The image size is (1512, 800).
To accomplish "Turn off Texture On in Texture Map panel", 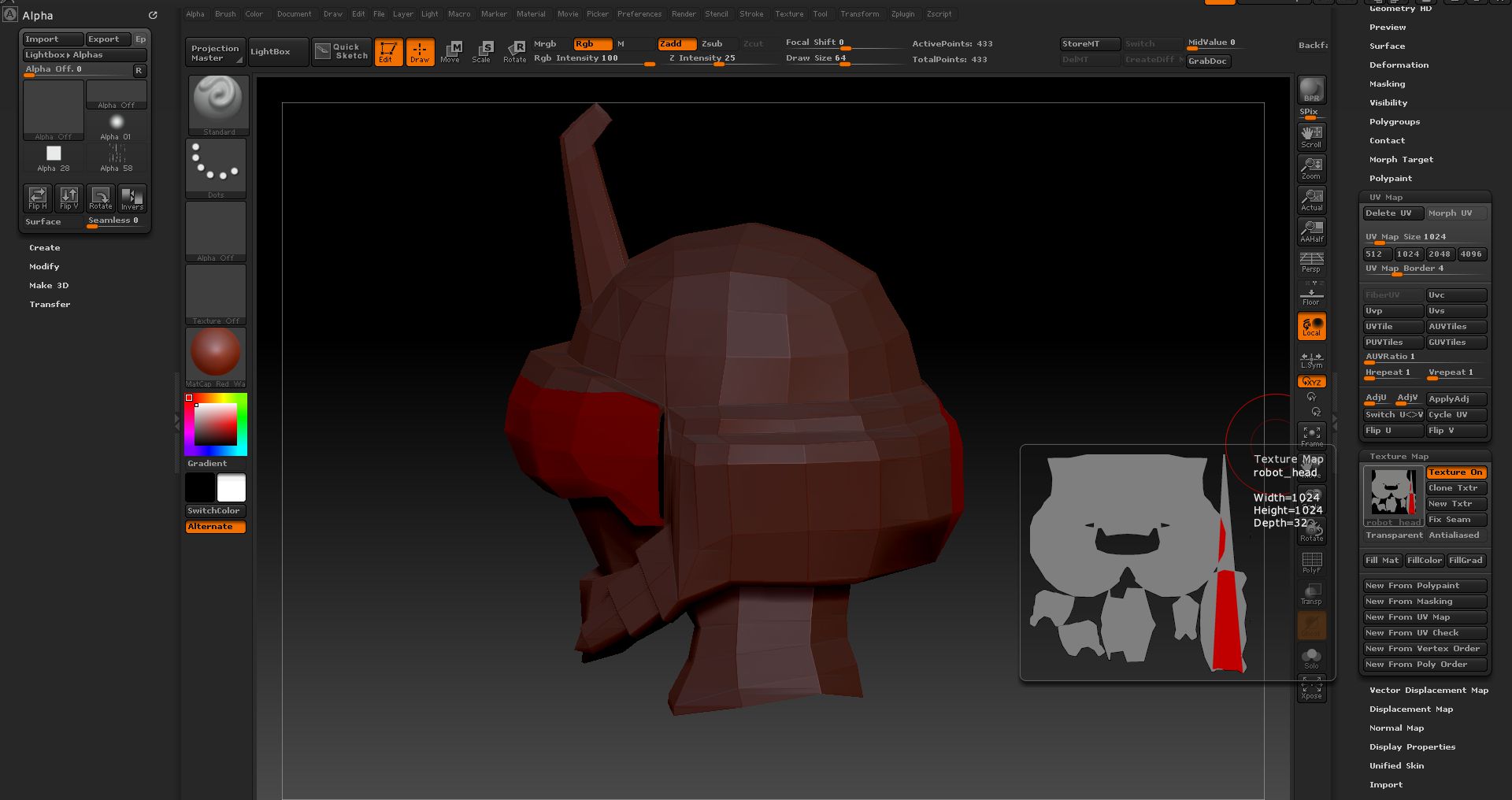I will pyautogui.click(x=1455, y=472).
